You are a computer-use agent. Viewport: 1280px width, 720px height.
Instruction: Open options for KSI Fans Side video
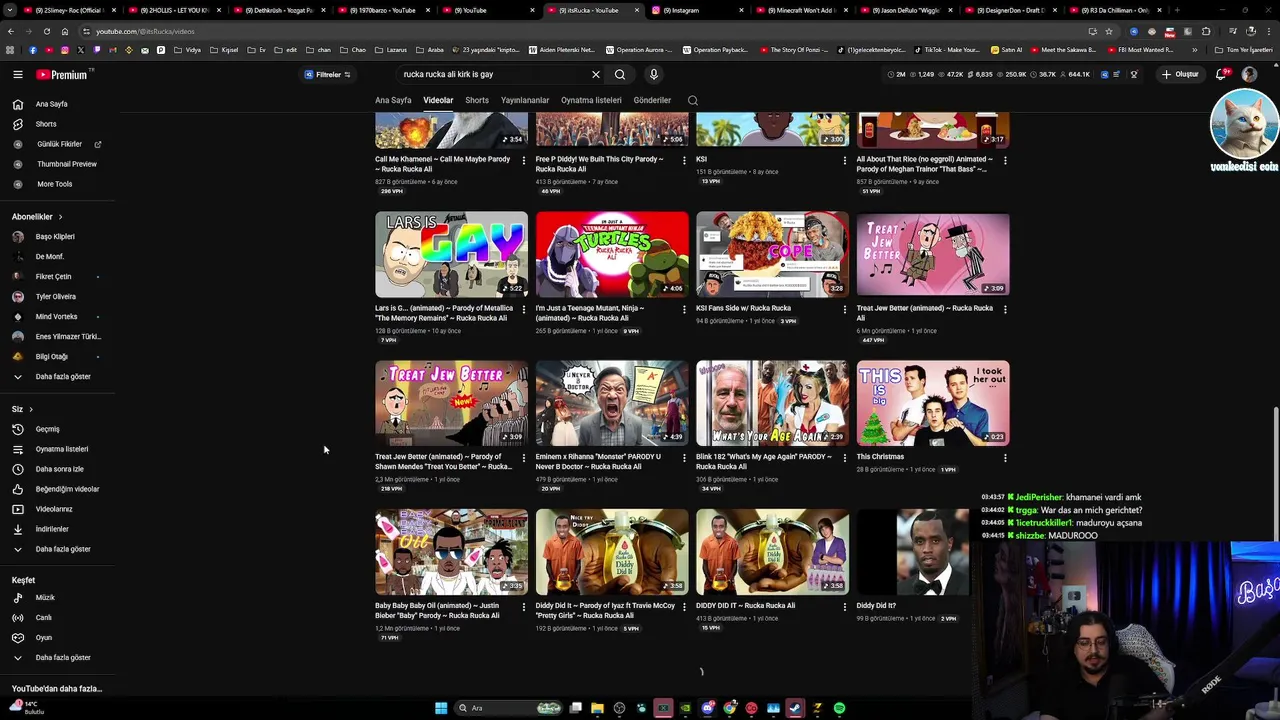(x=844, y=309)
